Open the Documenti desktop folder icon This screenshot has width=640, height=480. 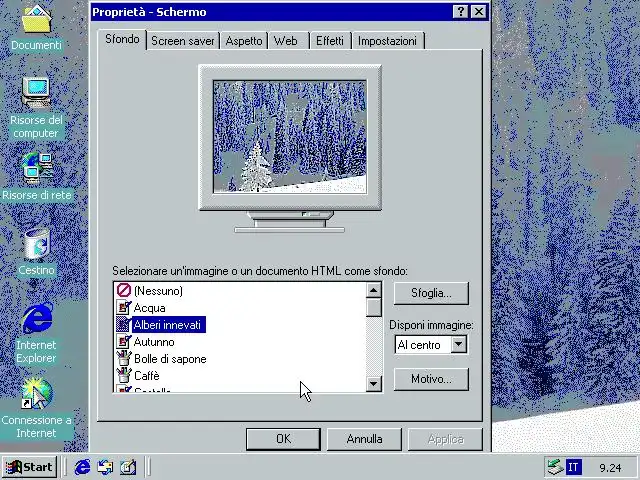coord(36,20)
